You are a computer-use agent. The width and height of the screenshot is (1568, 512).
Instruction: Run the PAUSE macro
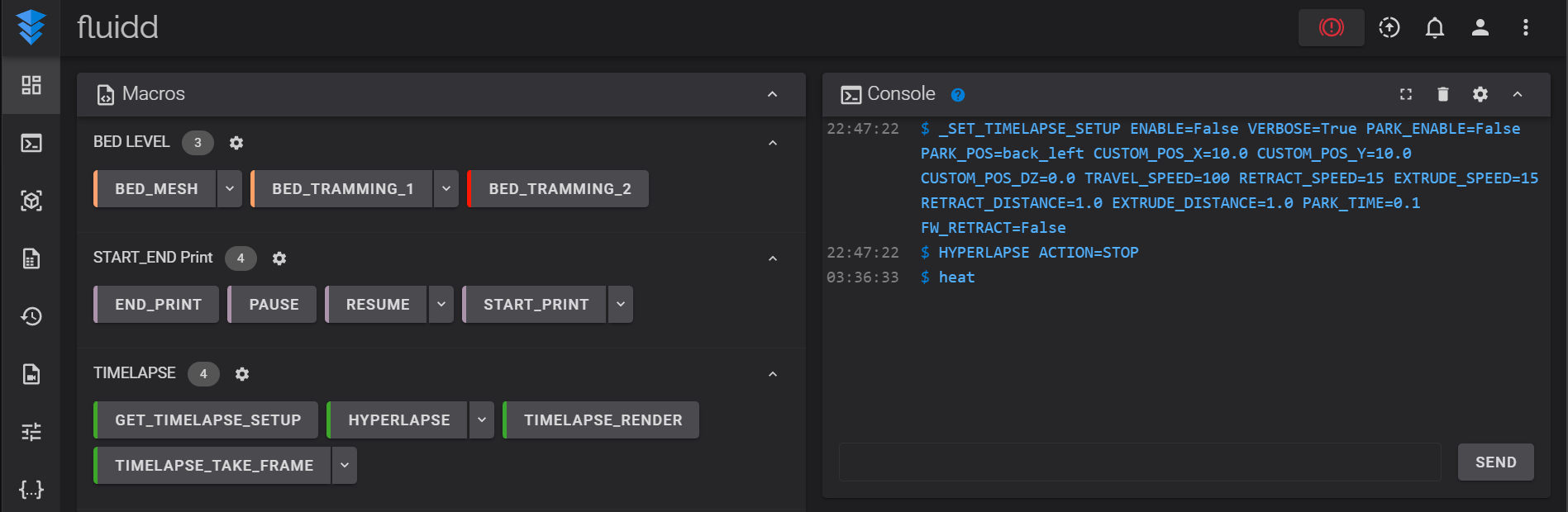click(273, 305)
